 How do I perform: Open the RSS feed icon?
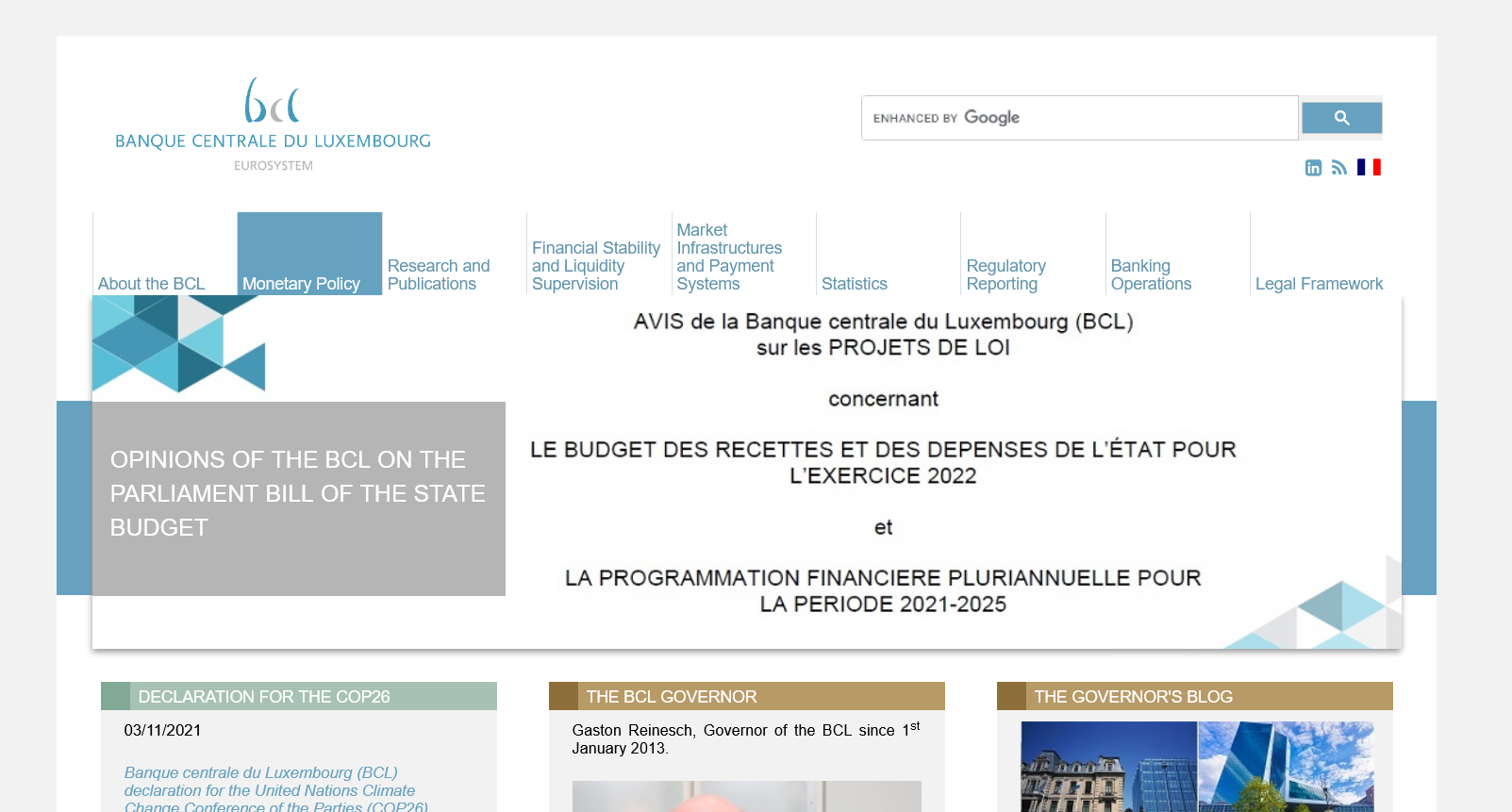(x=1339, y=168)
